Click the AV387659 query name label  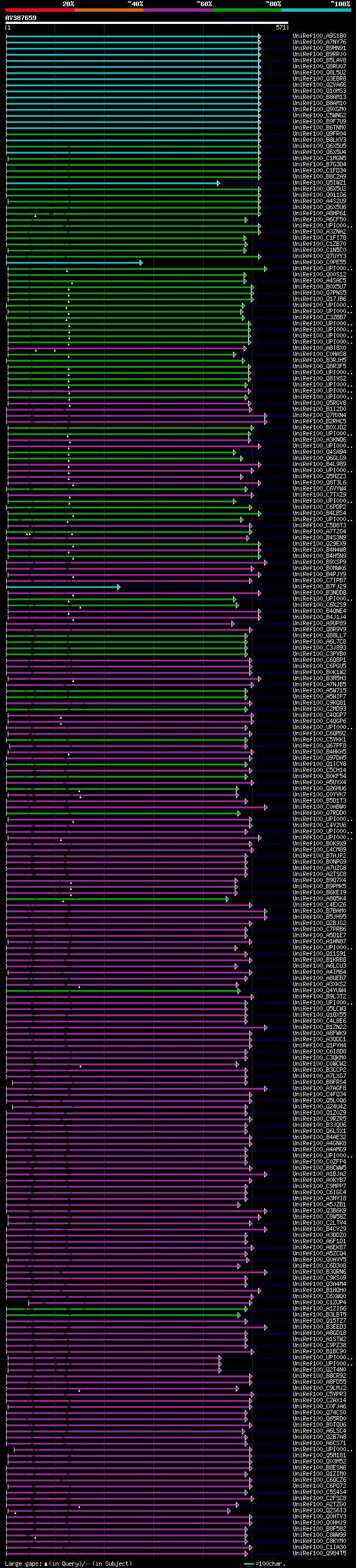pos(21,18)
